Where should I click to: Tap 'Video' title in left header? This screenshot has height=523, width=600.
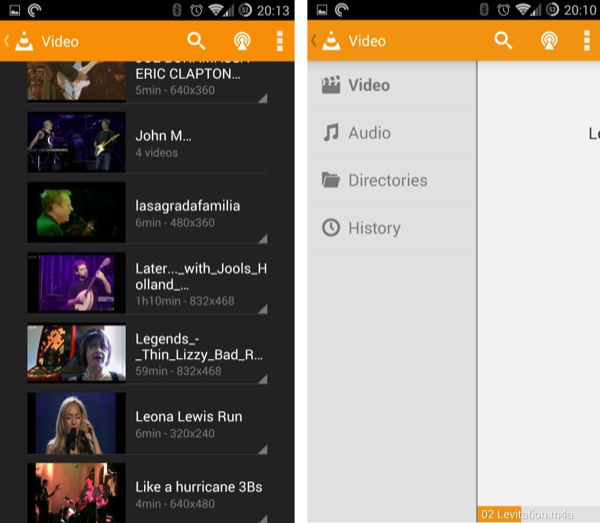60,41
